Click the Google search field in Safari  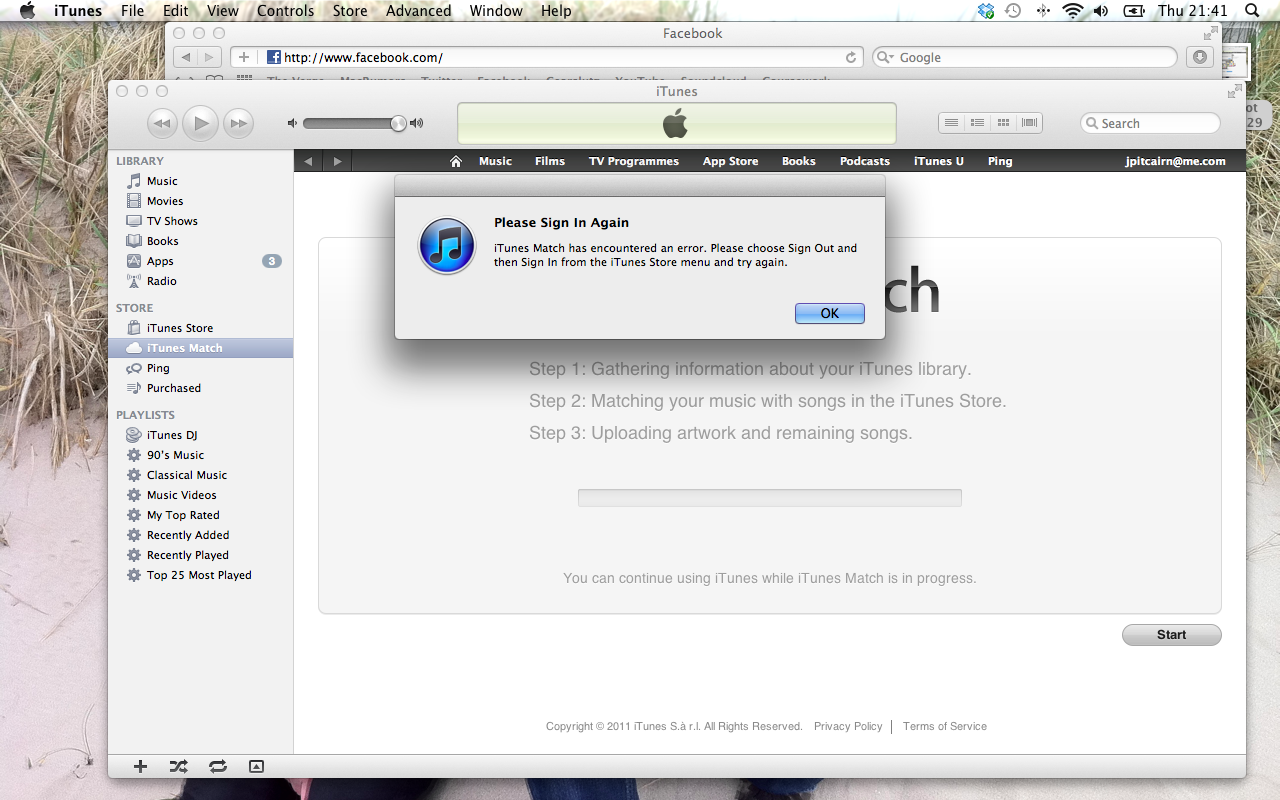[x=1025, y=57]
